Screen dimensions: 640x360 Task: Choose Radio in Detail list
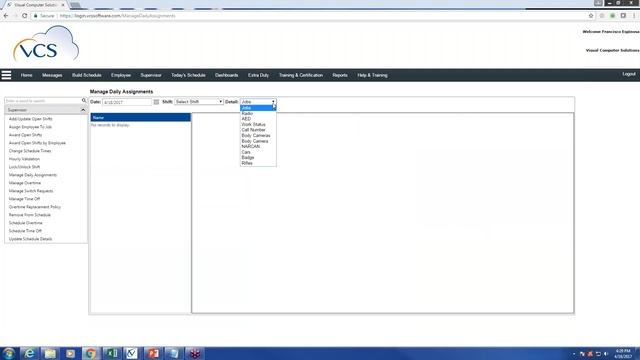point(258,113)
